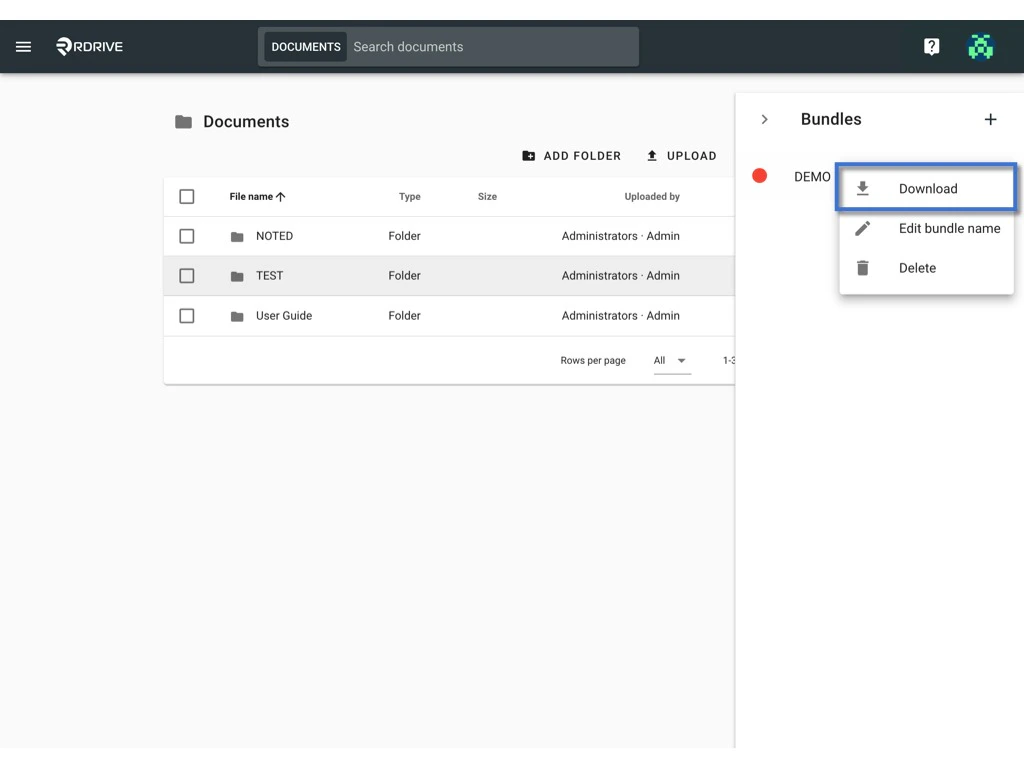Click the DOCUMENTS search scope button

pyautogui.click(x=306, y=46)
